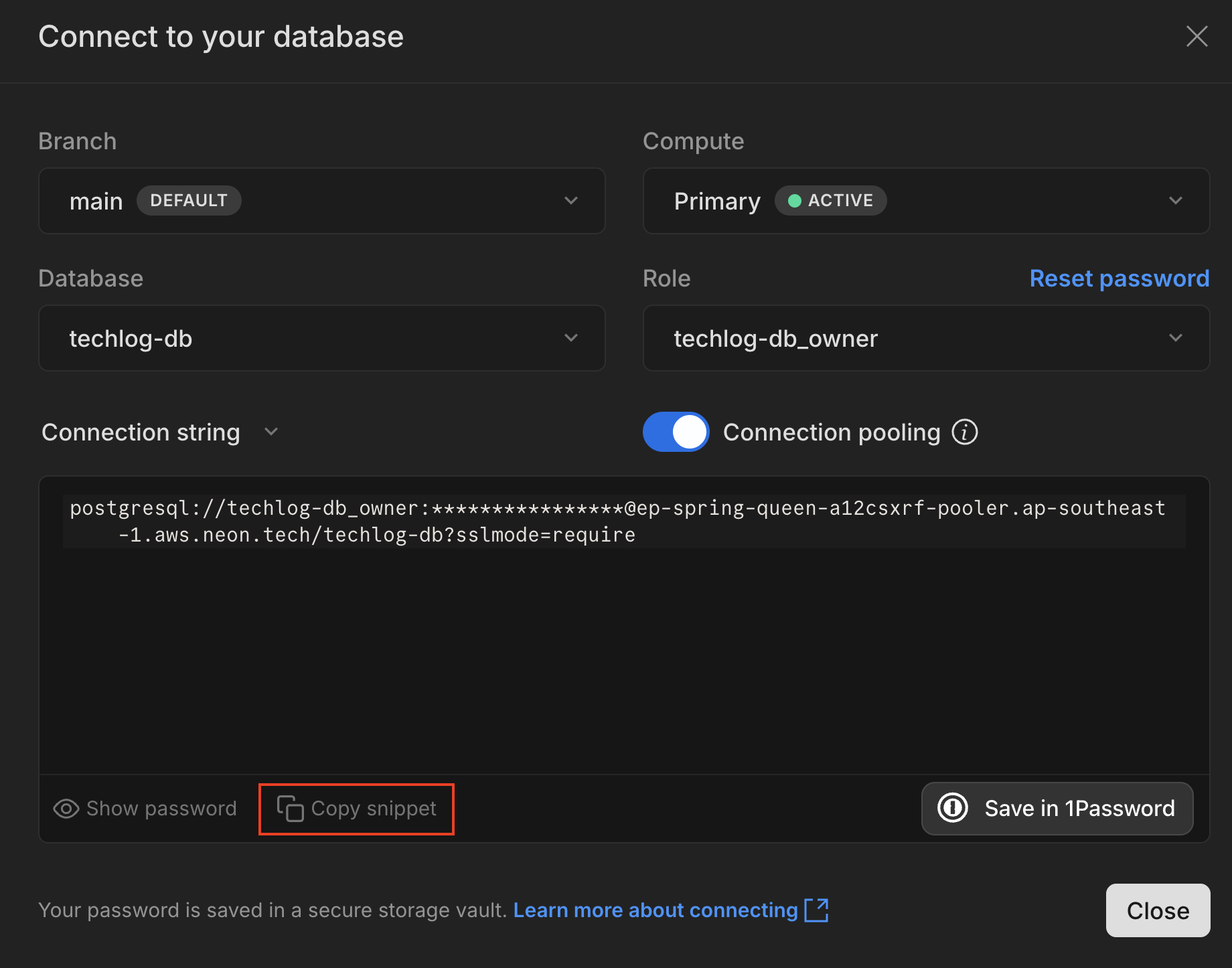Viewport: 1232px width, 968px height.
Task: Open the Branch dropdown showing main
Action: (321, 201)
